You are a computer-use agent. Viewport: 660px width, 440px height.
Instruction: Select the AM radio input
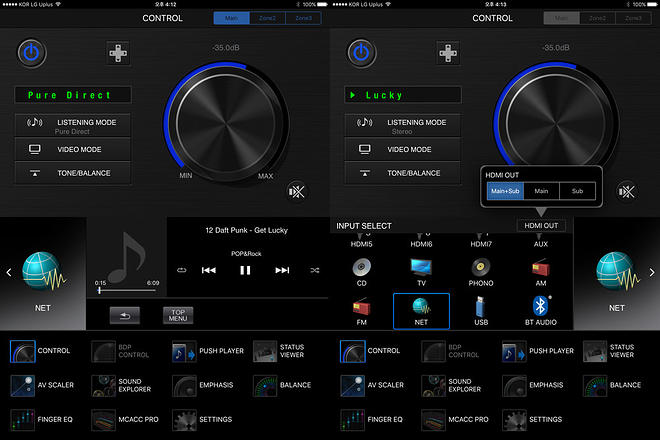click(x=541, y=268)
